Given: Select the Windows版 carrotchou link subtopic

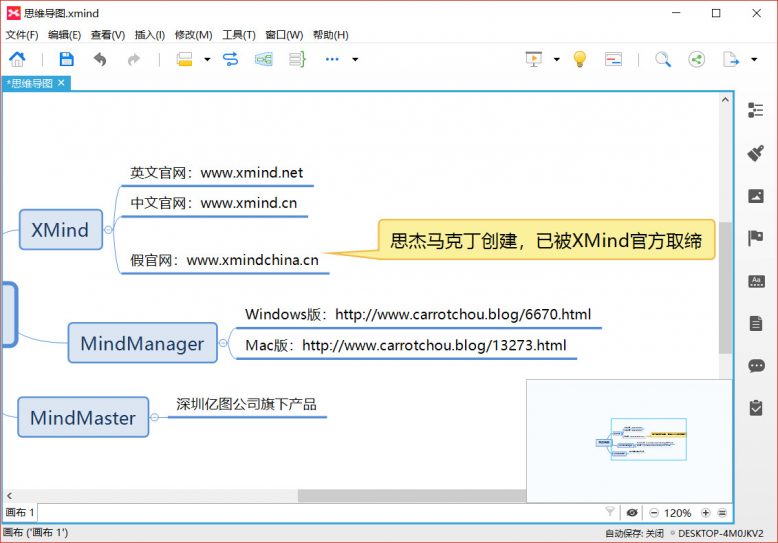Looking at the screenshot, I should (x=418, y=315).
